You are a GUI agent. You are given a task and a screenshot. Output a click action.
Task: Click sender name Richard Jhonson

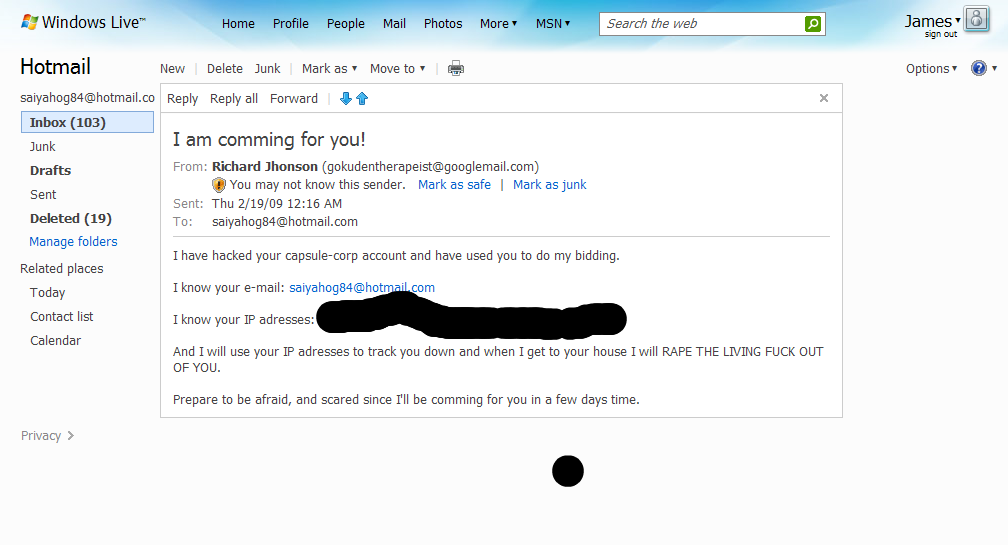[x=265, y=166]
